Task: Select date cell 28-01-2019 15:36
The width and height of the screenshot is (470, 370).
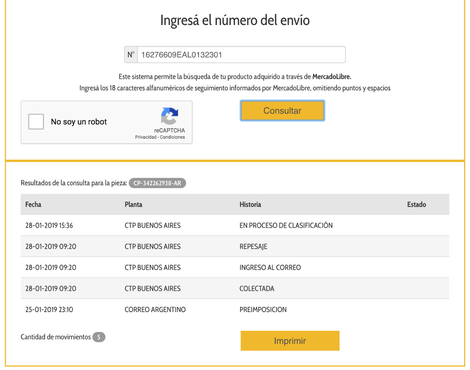Action: pos(49,225)
